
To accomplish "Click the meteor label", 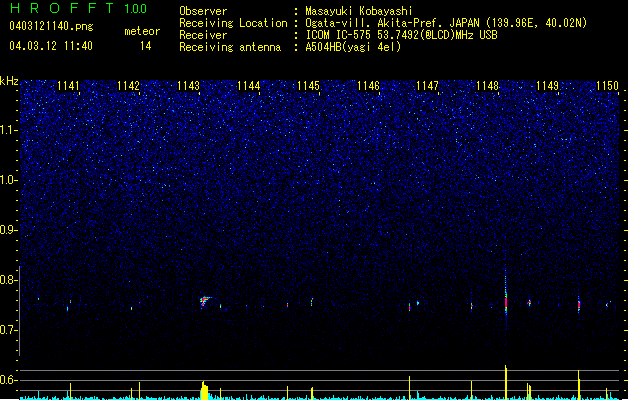I will pos(142,31).
